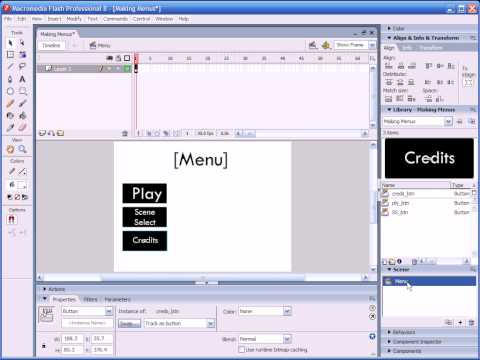Screen dimensions: 480x360
Task: Toggle the To Stage align button
Action: 468,82
